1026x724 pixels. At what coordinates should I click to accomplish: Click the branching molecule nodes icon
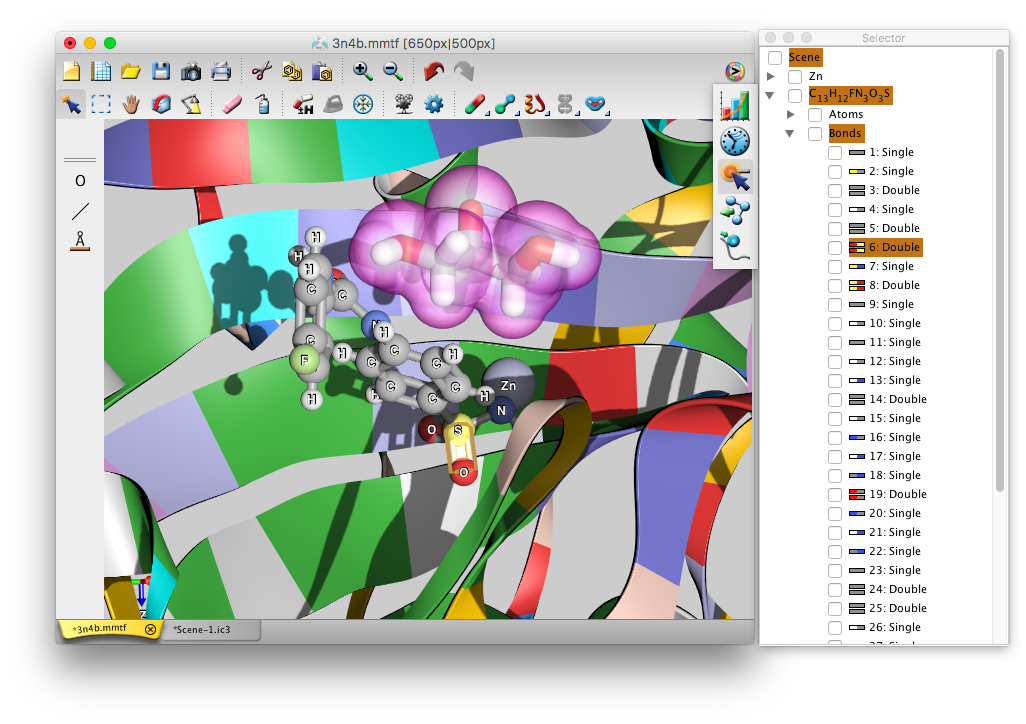[735, 211]
